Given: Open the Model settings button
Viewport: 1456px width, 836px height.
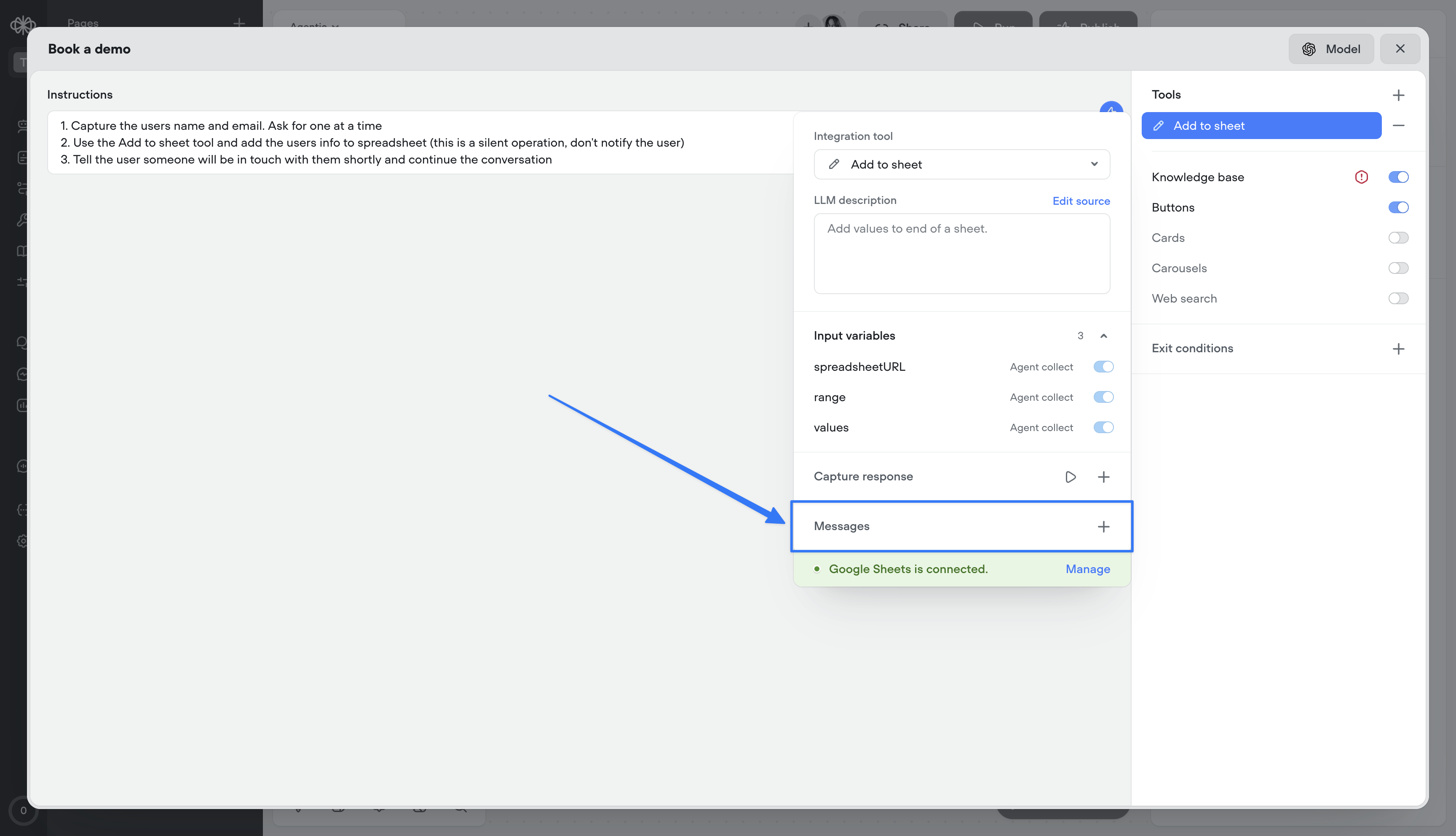Looking at the screenshot, I should [1330, 49].
